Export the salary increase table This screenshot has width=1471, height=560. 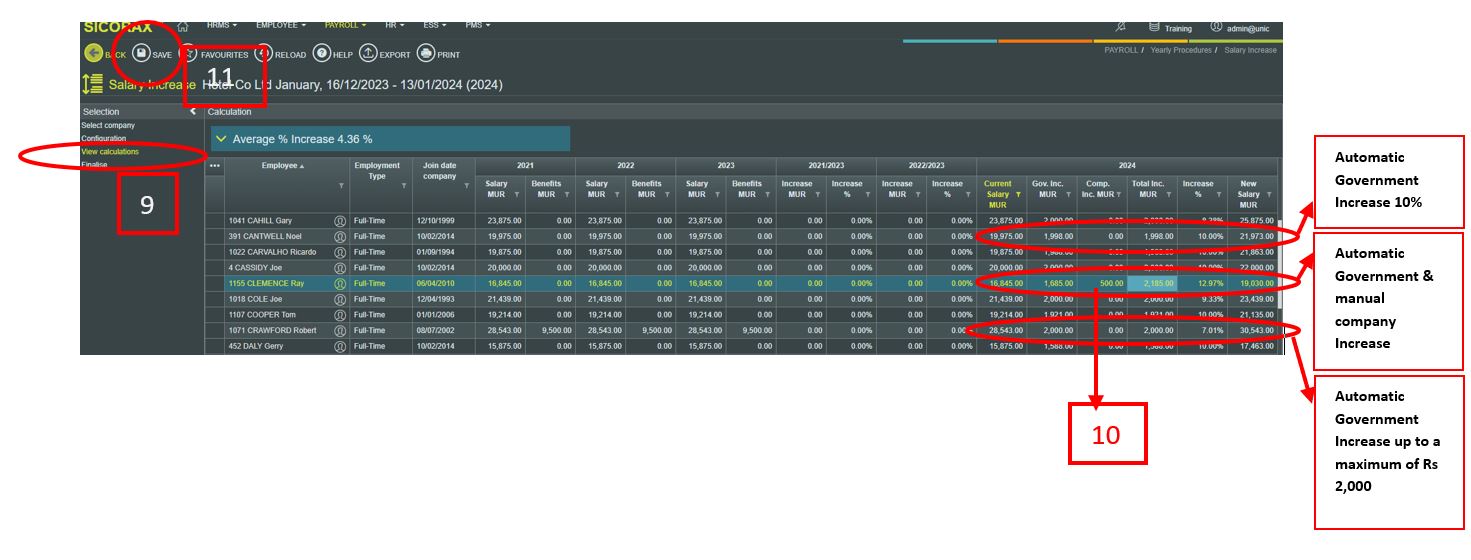(368, 54)
